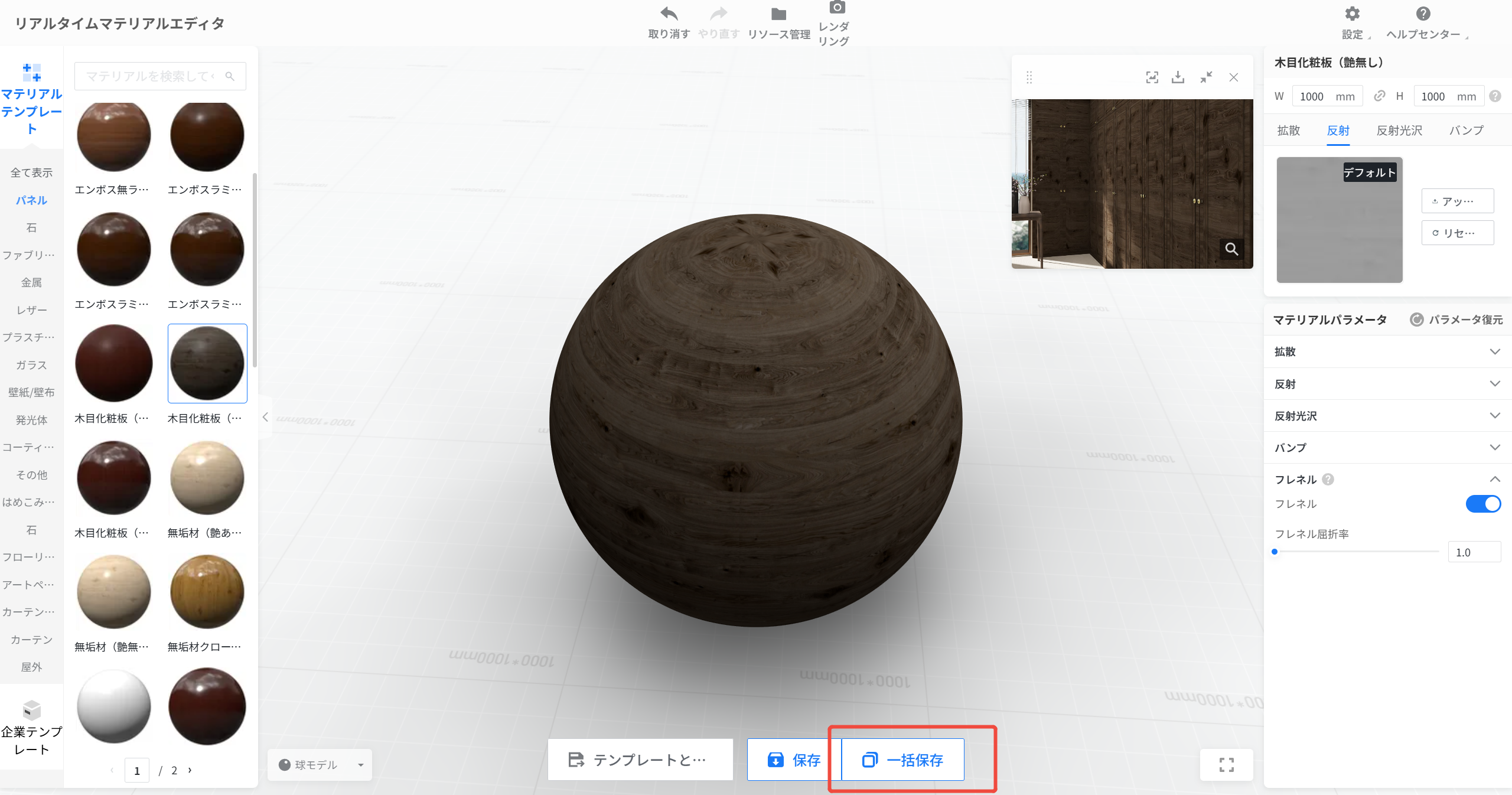
Task: Click the フレネル help icon
Action: [x=1328, y=479]
